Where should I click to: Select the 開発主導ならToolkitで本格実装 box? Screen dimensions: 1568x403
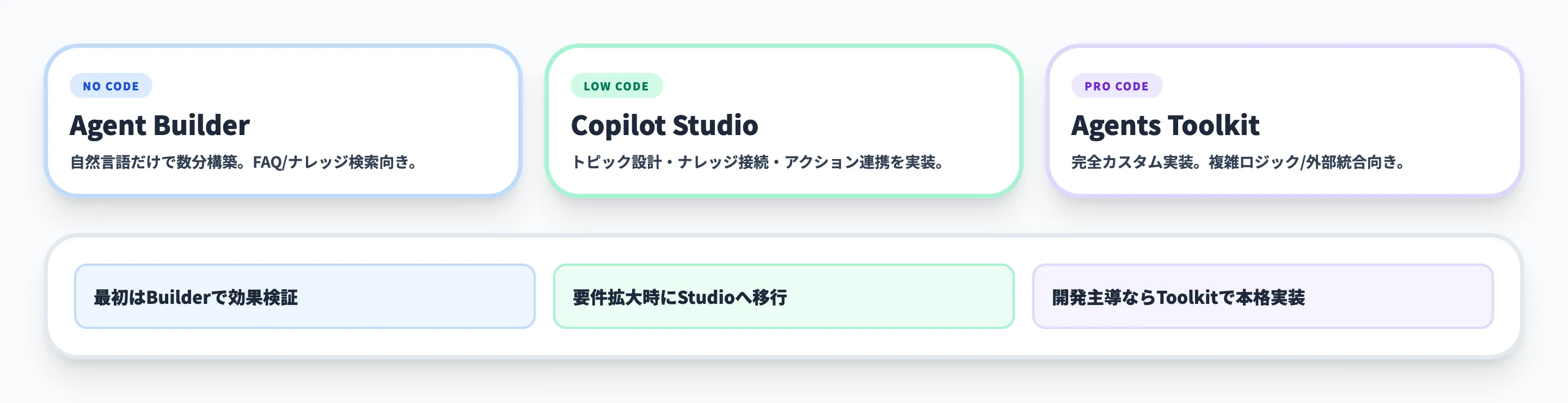click(x=1263, y=296)
